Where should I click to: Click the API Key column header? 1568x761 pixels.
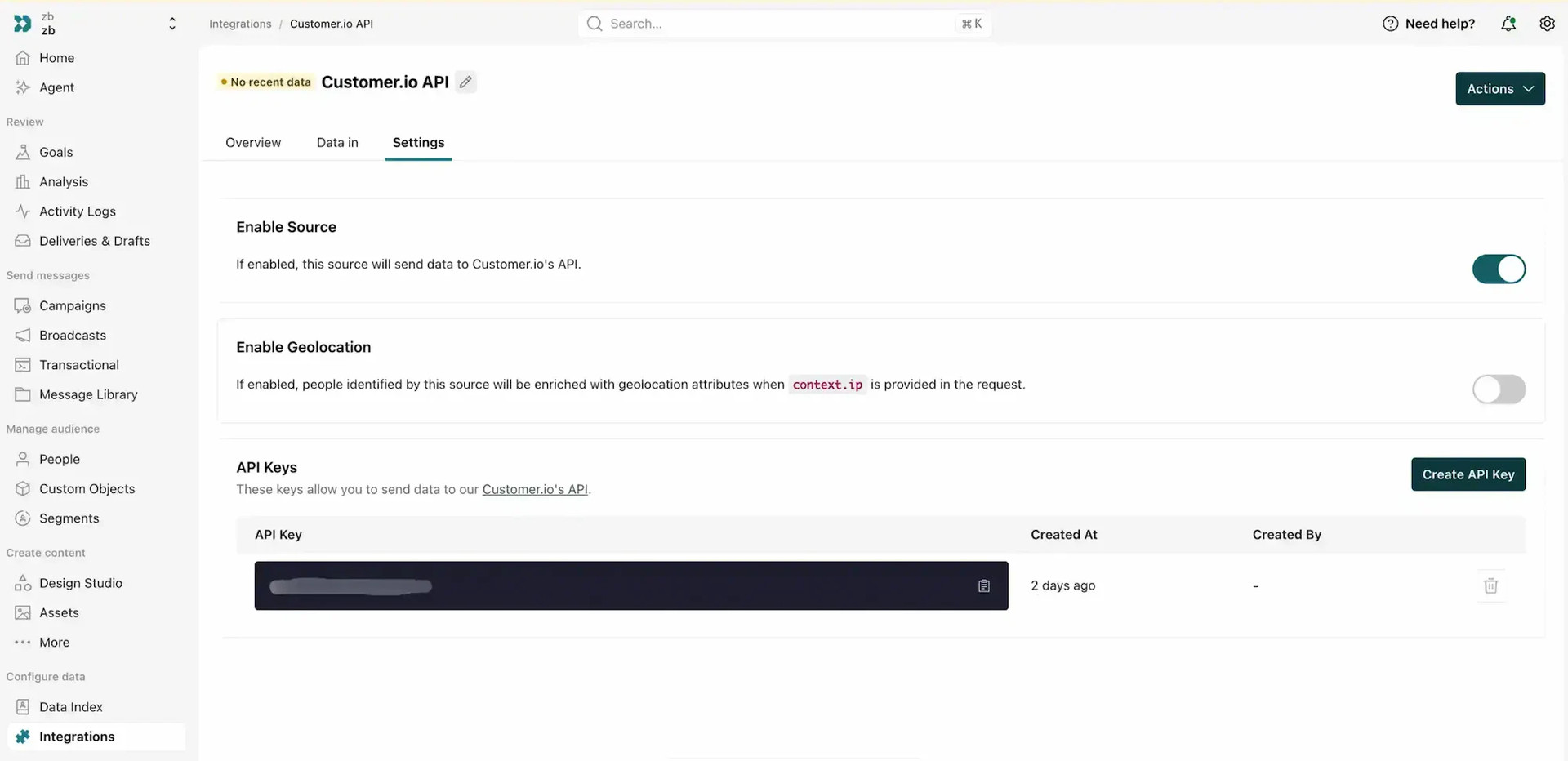point(278,535)
